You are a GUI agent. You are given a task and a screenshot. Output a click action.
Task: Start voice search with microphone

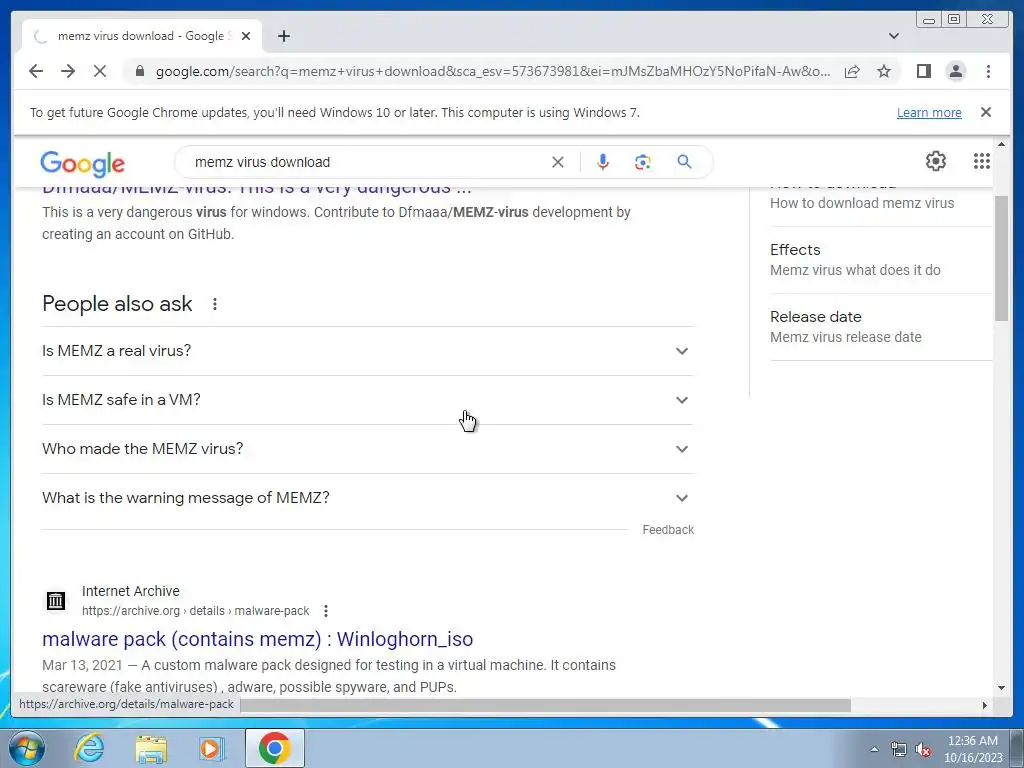[x=603, y=162]
